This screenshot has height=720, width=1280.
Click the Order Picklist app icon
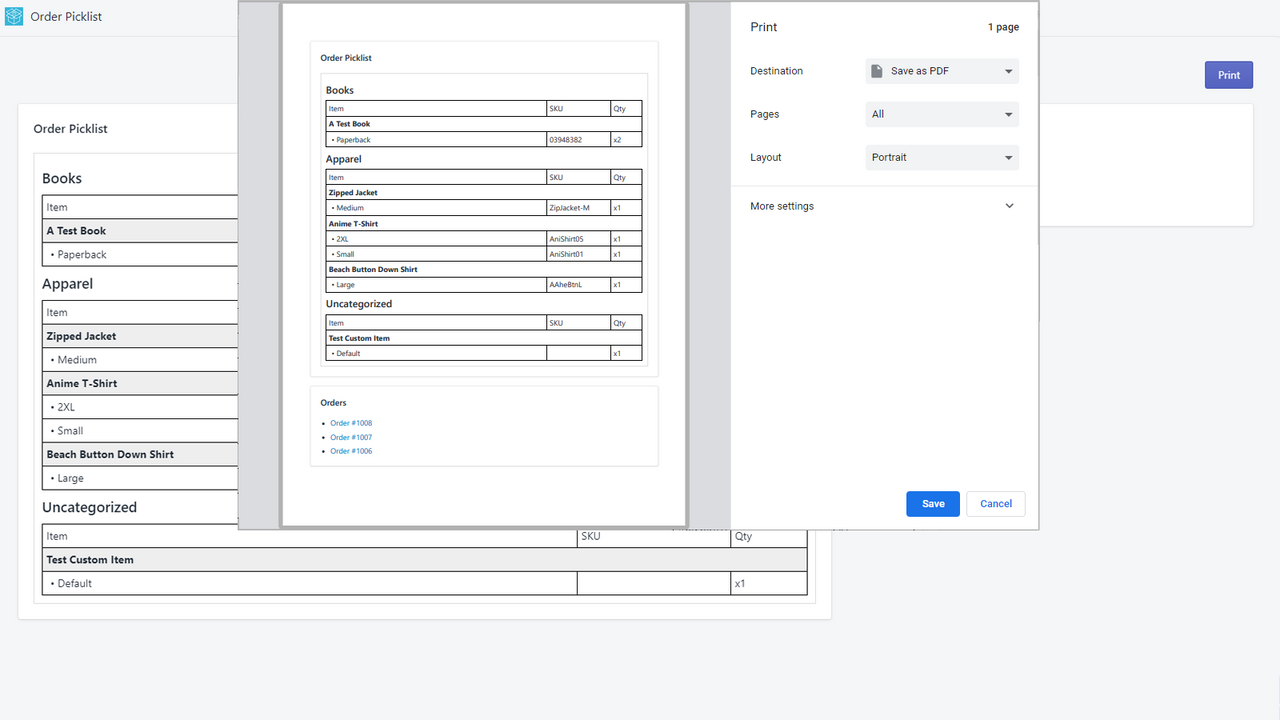14,16
